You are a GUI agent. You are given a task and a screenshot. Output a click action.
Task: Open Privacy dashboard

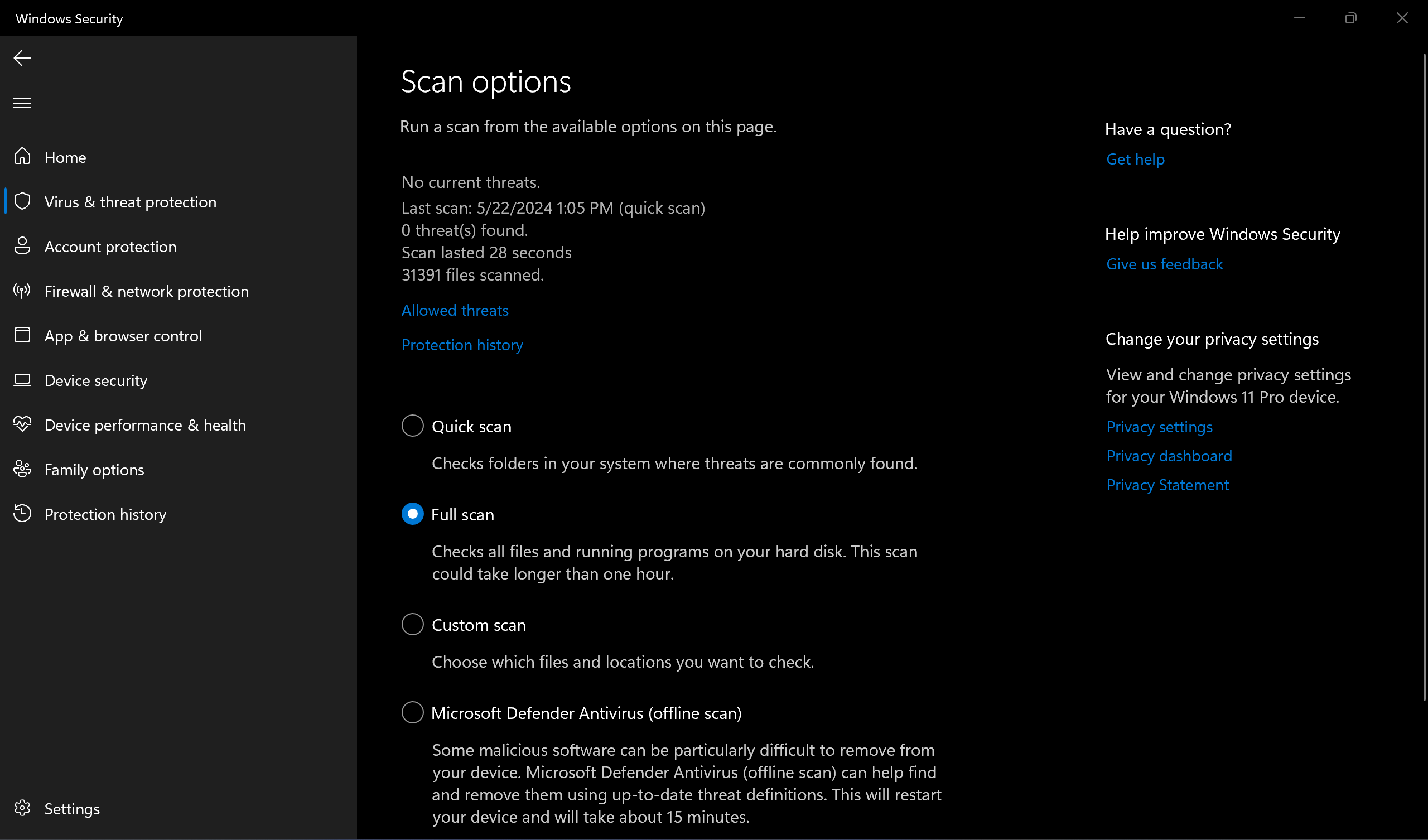(x=1169, y=455)
